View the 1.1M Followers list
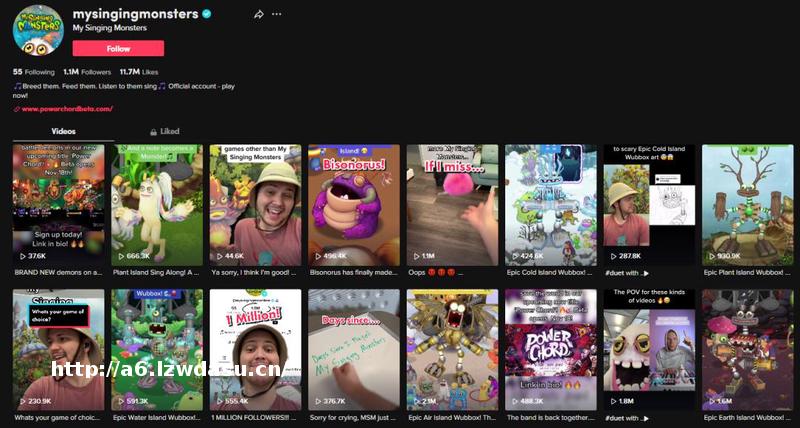Image resolution: width=800 pixels, height=428 pixels. tap(87, 72)
